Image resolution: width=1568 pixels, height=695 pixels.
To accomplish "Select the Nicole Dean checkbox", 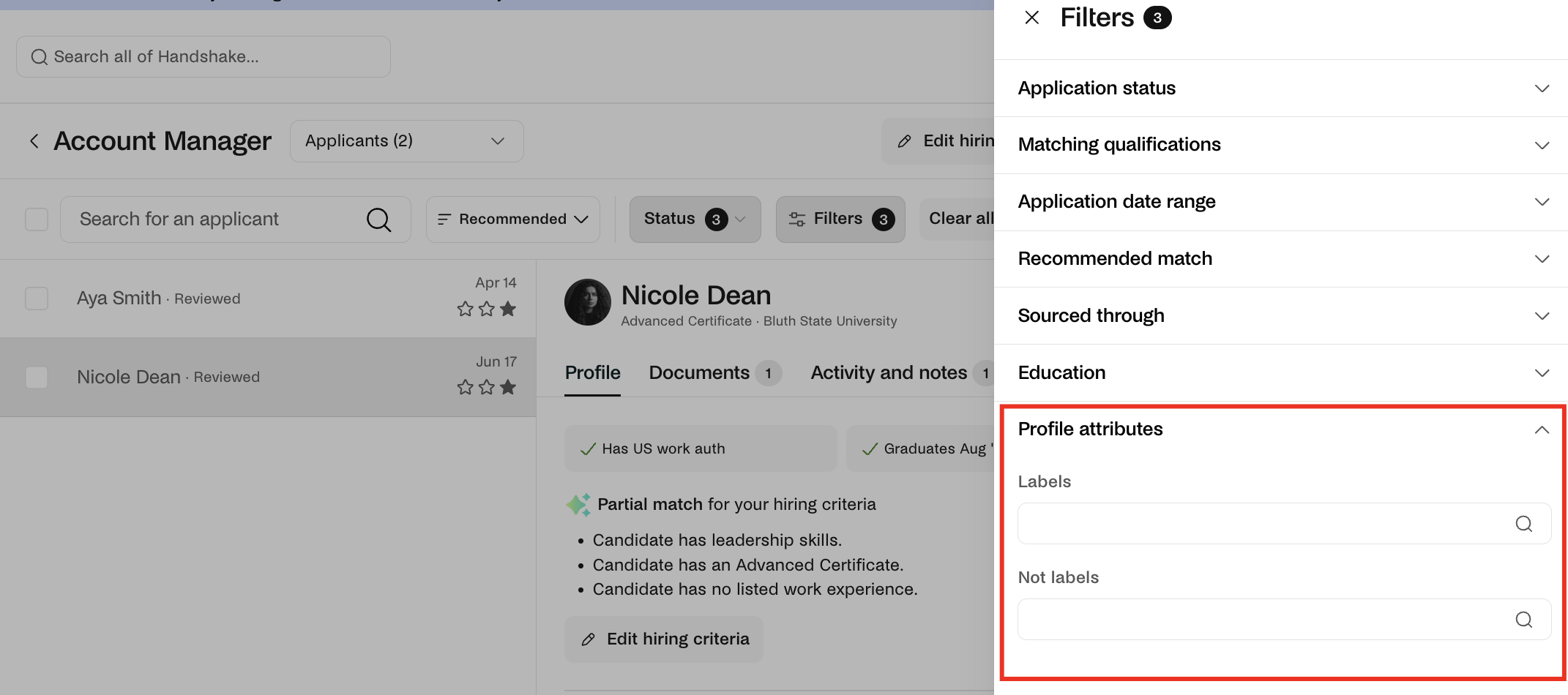I will (37, 377).
